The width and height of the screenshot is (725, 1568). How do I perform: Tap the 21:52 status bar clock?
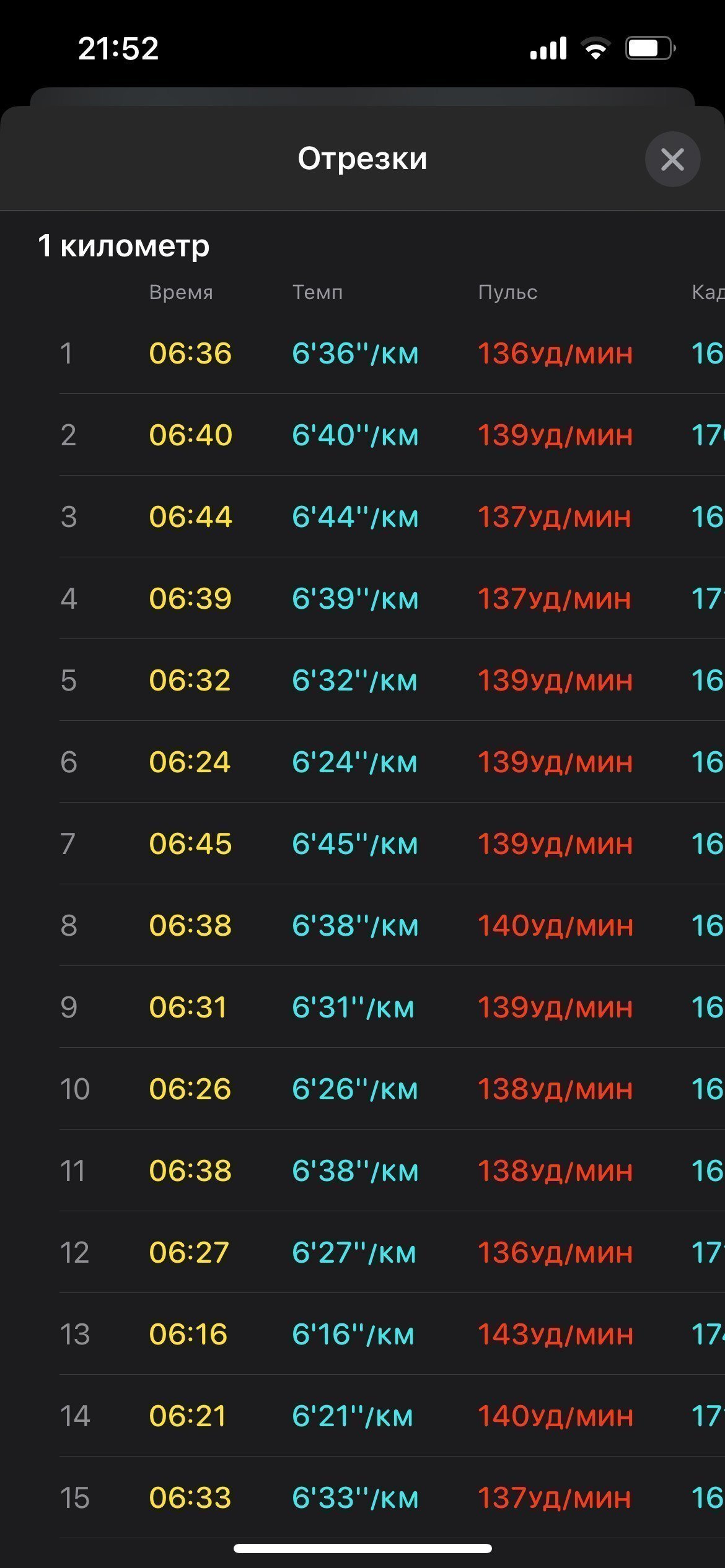pos(118,48)
